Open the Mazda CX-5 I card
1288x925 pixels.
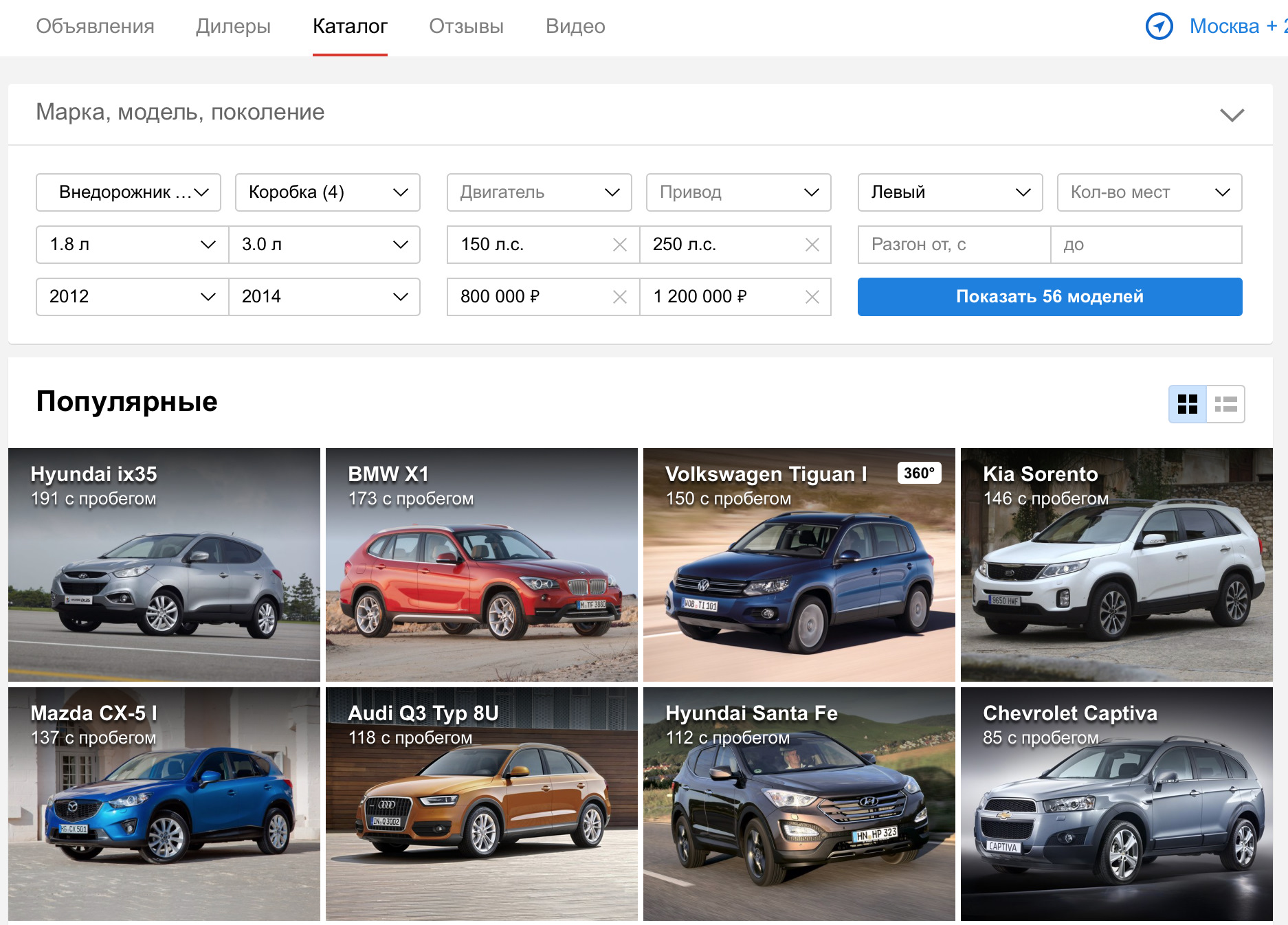pyautogui.click(x=164, y=804)
